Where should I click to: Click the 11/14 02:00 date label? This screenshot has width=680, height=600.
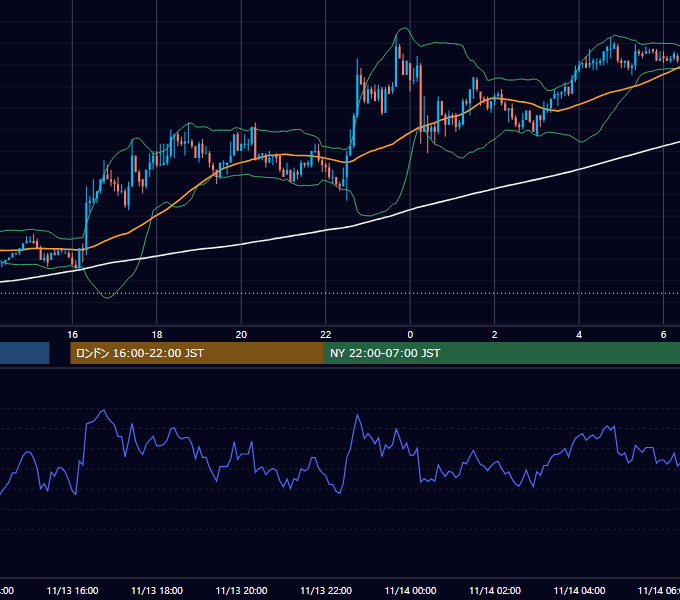click(495, 590)
